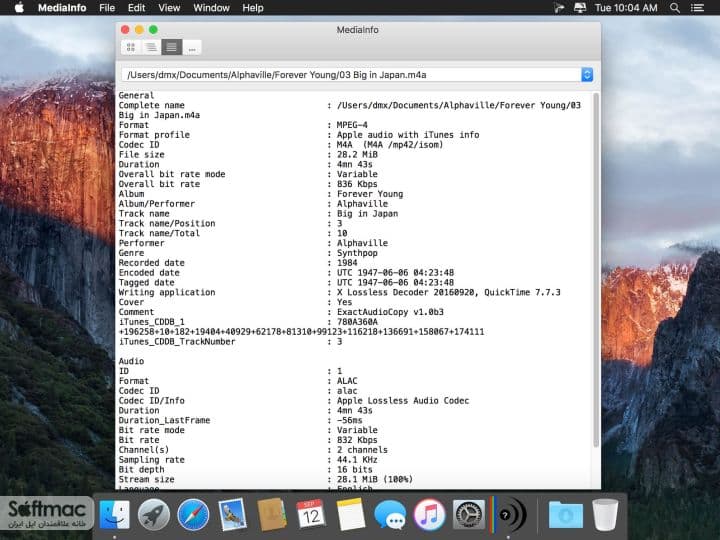Select the Text view toolbar icon
The height and width of the screenshot is (540, 720).
click(171, 47)
